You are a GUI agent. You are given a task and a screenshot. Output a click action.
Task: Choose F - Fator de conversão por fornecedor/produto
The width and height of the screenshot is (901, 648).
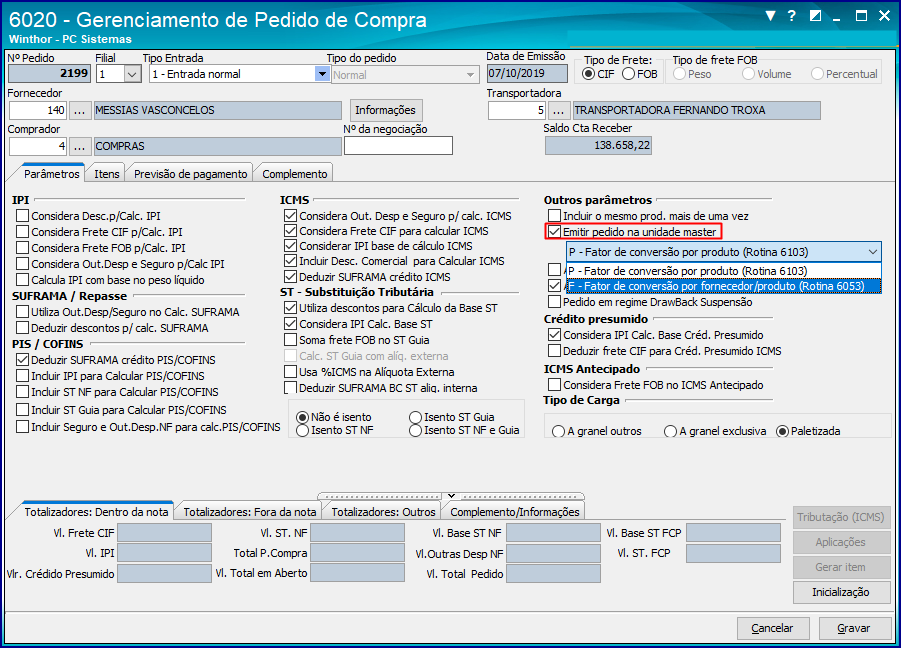[x=723, y=286]
